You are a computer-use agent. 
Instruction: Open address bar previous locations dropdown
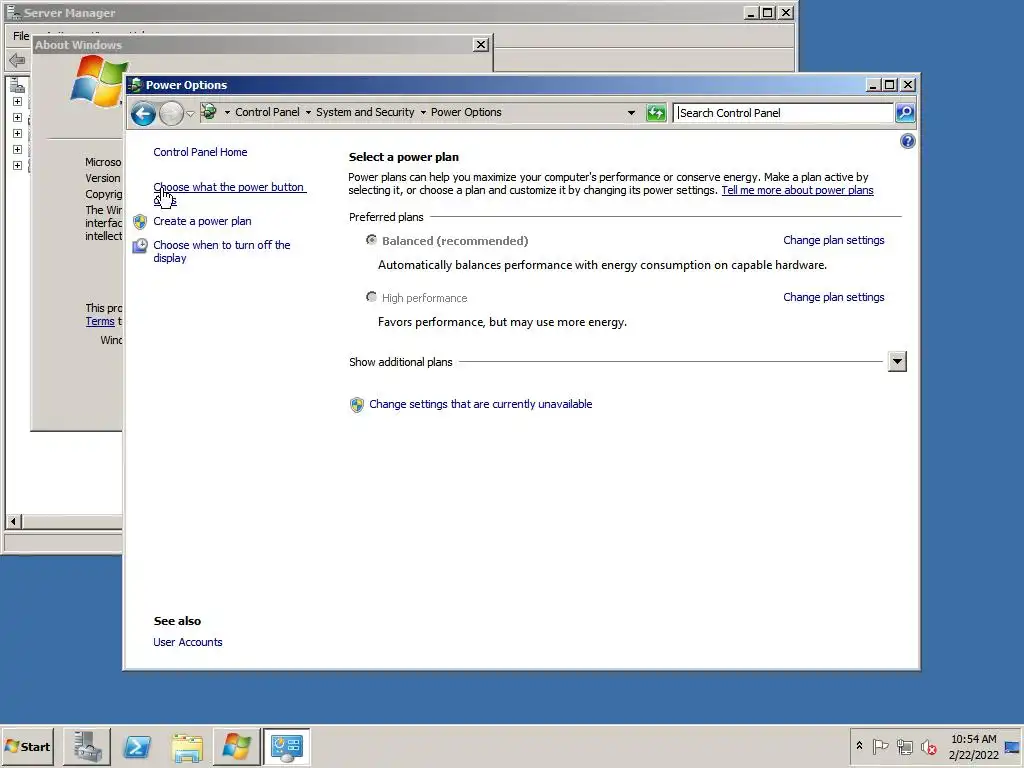pos(631,112)
